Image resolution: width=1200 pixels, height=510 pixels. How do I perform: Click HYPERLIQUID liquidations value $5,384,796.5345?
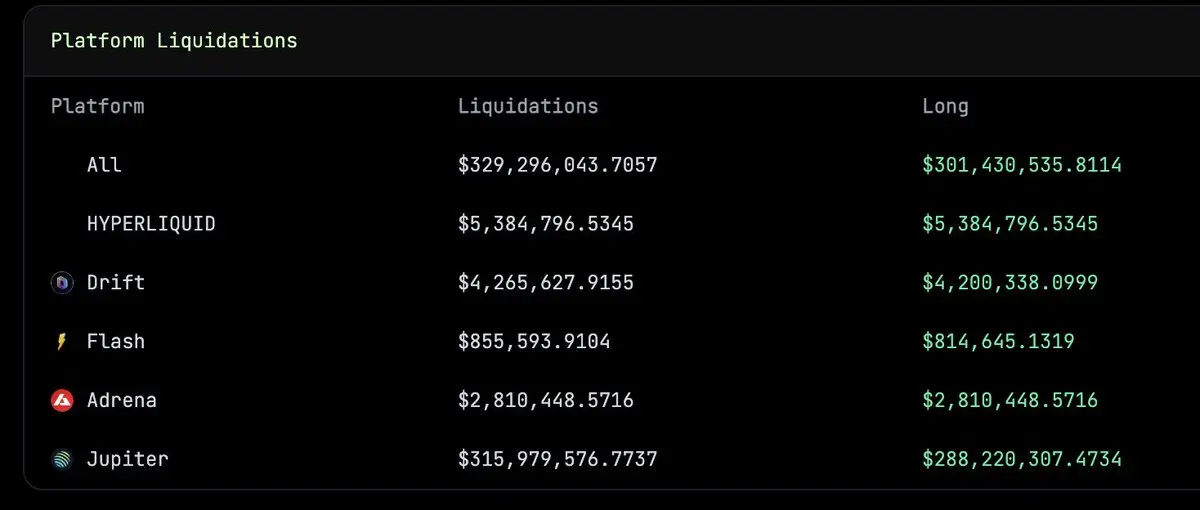pyautogui.click(x=546, y=224)
